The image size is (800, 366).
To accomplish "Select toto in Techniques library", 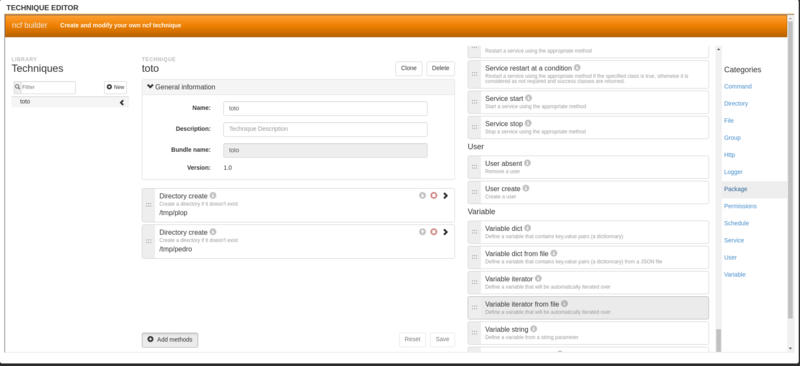I will (x=70, y=102).
